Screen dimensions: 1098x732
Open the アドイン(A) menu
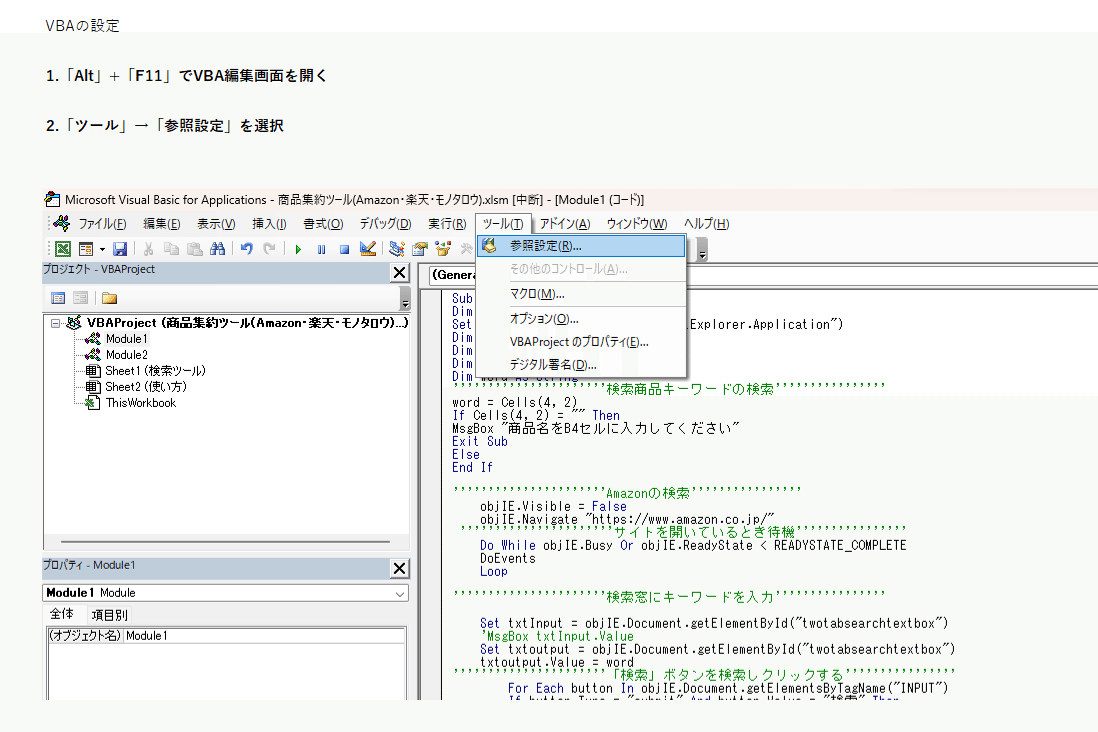pos(564,223)
